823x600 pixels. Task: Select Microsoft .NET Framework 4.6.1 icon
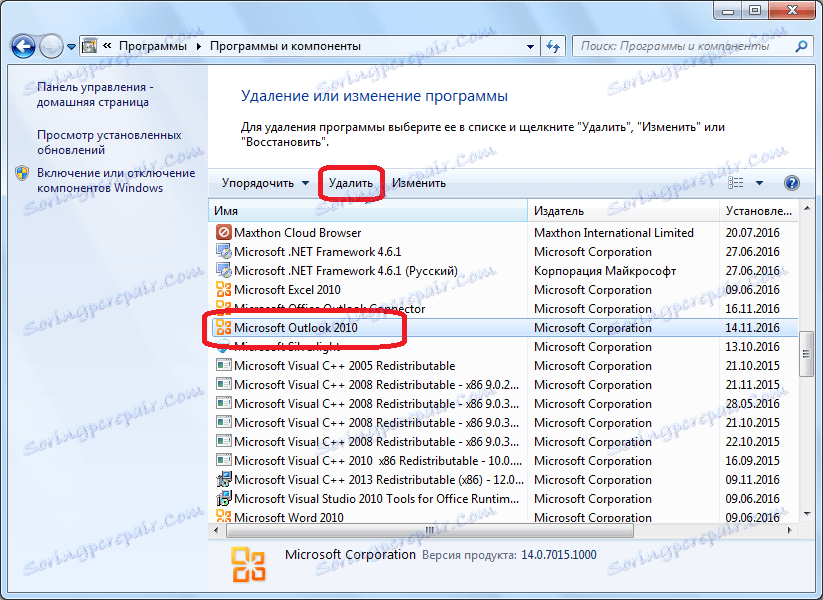[224, 251]
